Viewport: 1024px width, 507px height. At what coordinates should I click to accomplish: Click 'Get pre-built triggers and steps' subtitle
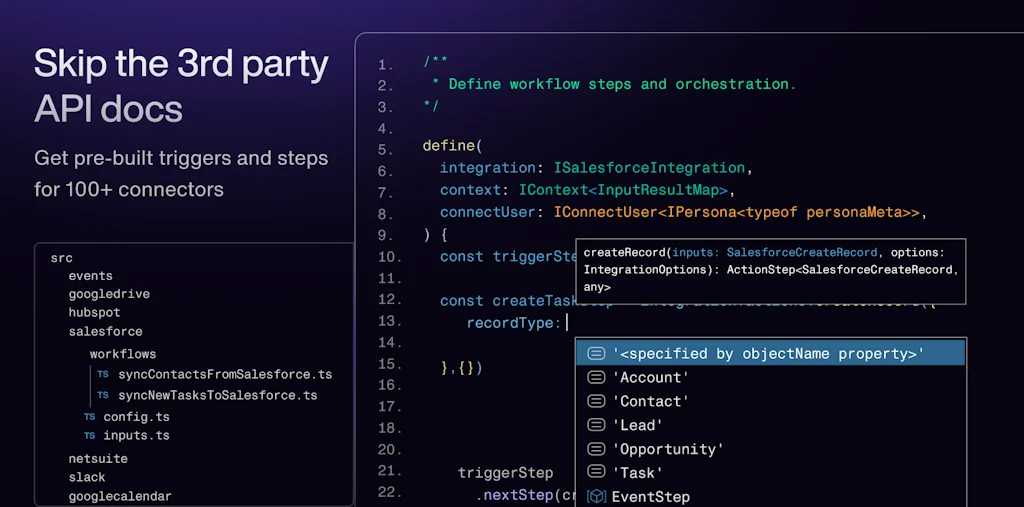pos(181,158)
